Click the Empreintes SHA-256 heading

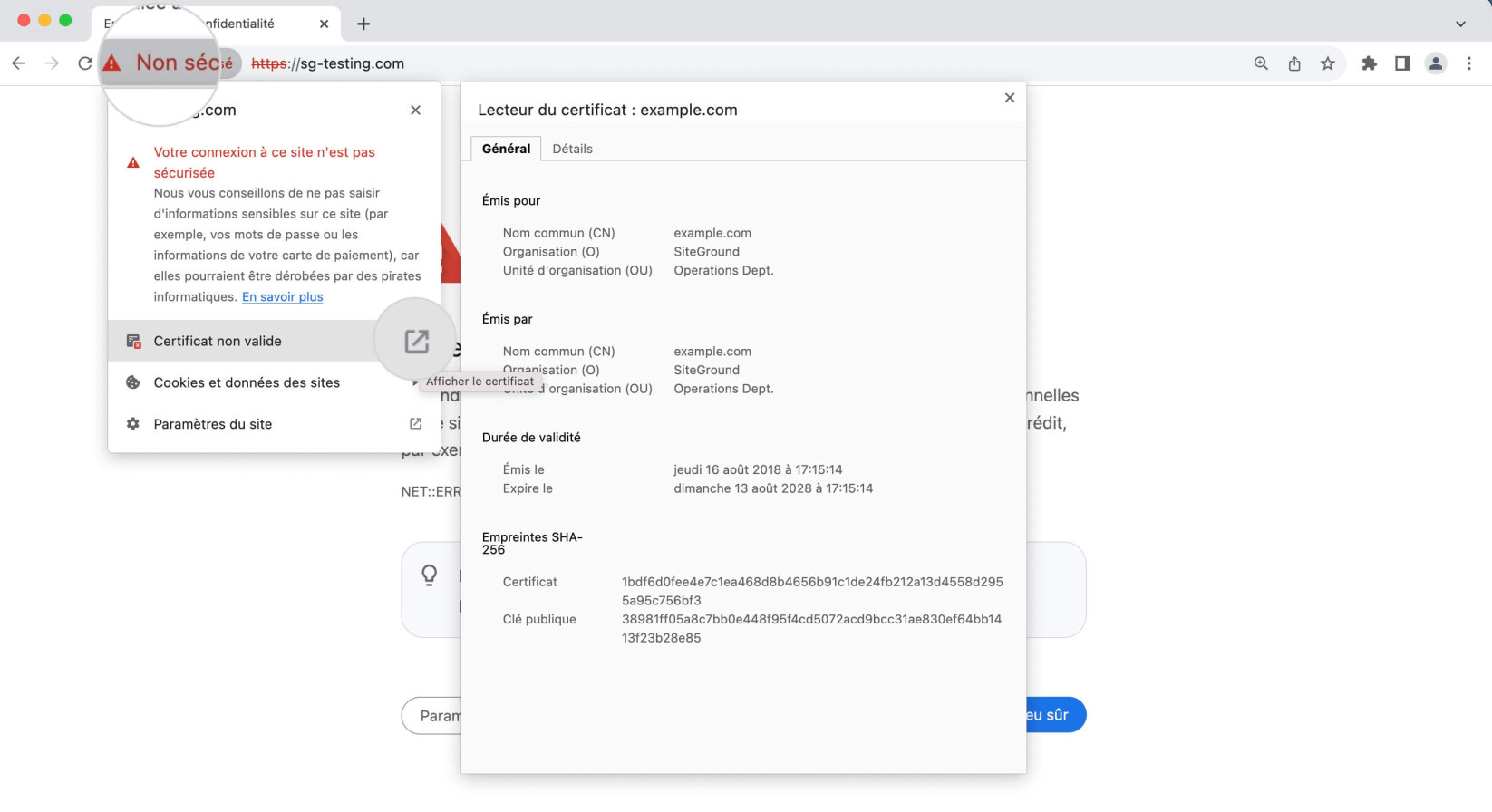[x=532, y=543]
